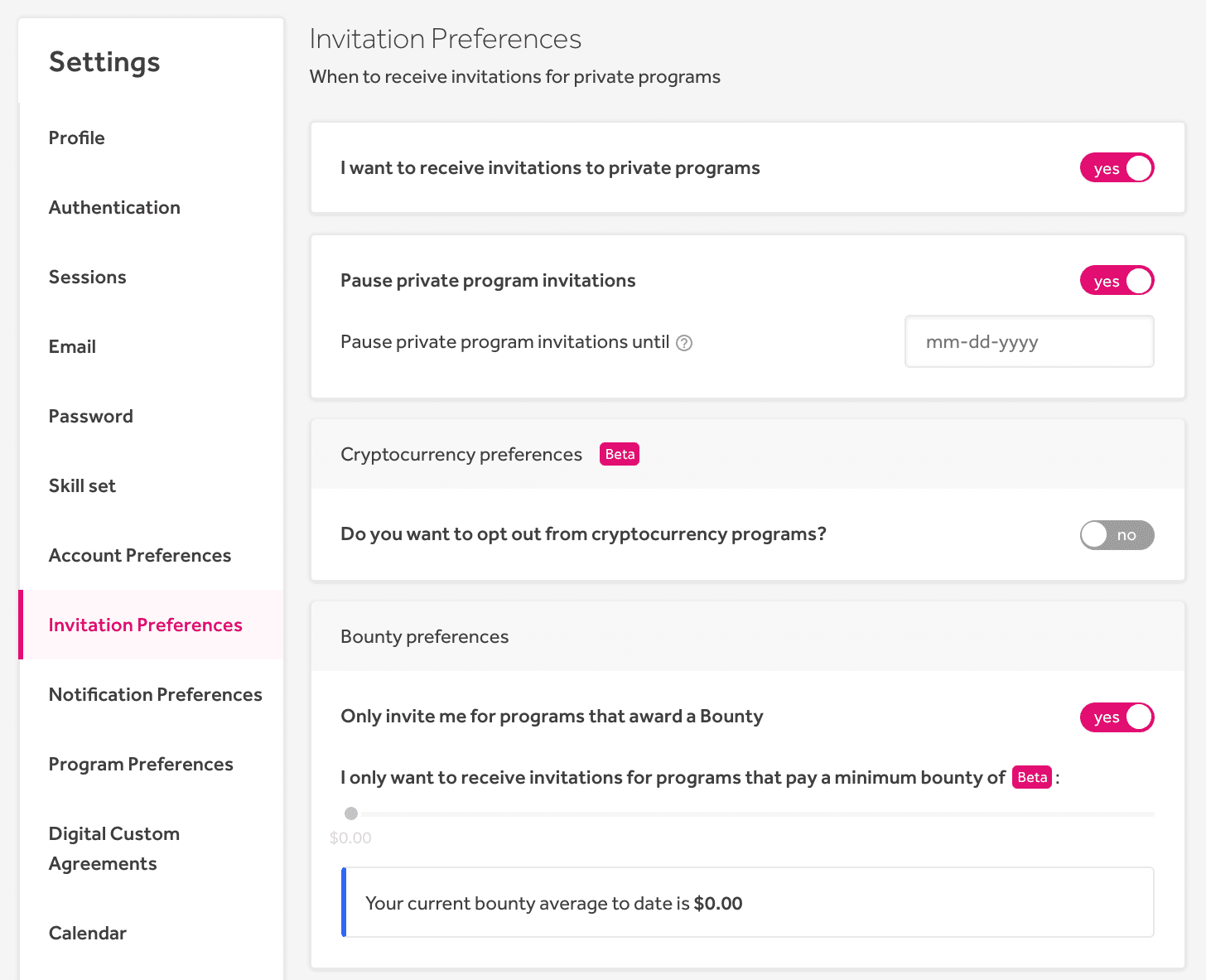
Task: Click the minimum bounty slider handle
Action: [351, 813]
